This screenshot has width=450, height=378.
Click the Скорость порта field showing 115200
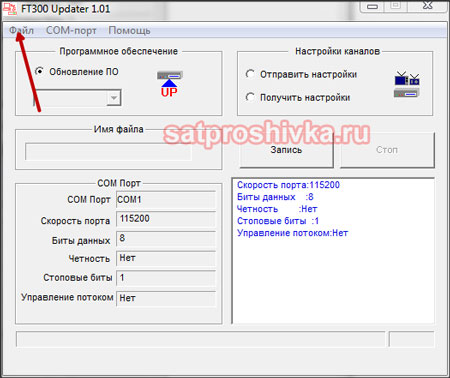click(x=166, y=219)
